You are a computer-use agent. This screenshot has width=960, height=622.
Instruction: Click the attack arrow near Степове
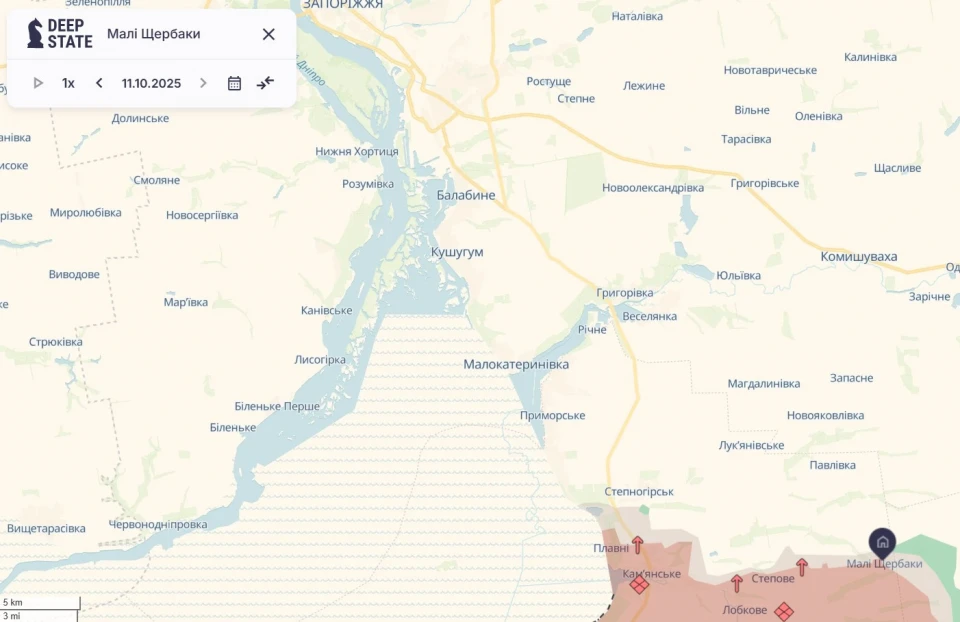coord(801,567)
